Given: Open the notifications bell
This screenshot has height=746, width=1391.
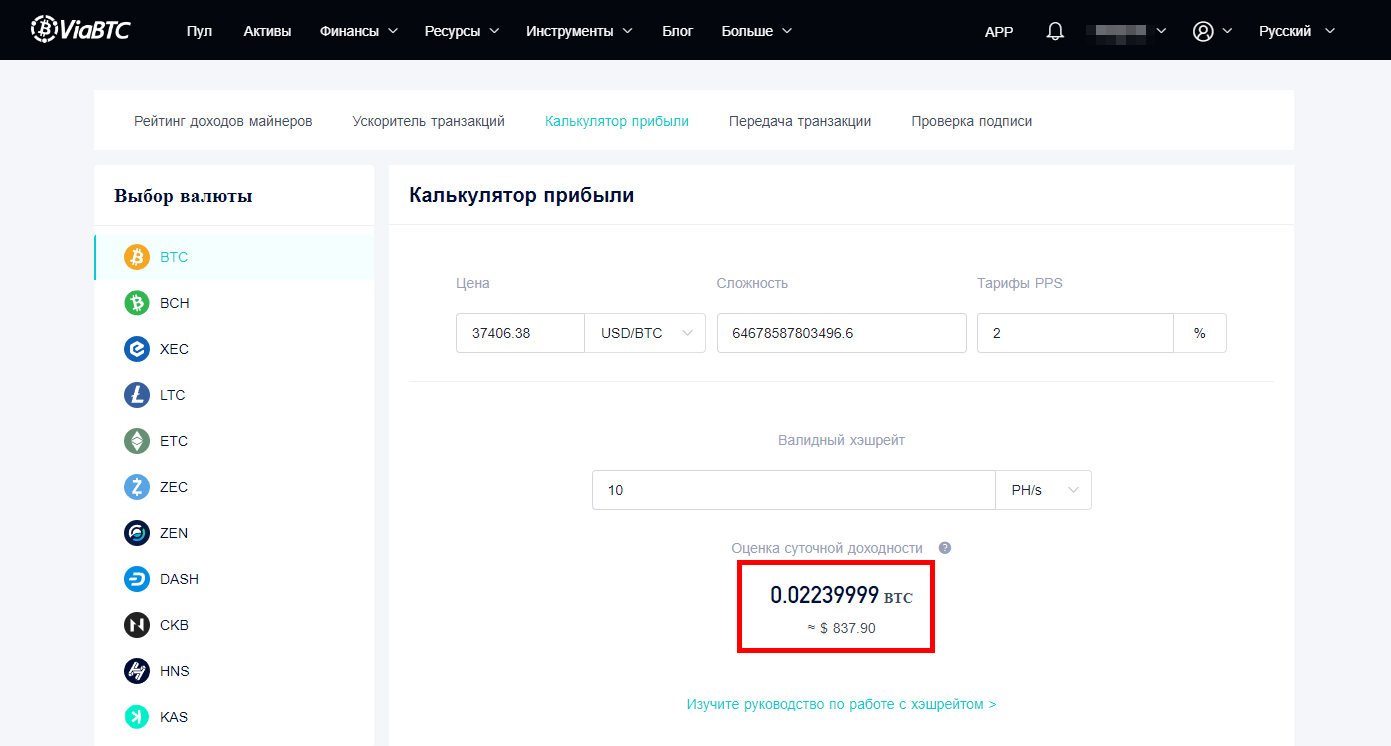Looking at the screenshot, I should click(x=1055, y=31).
